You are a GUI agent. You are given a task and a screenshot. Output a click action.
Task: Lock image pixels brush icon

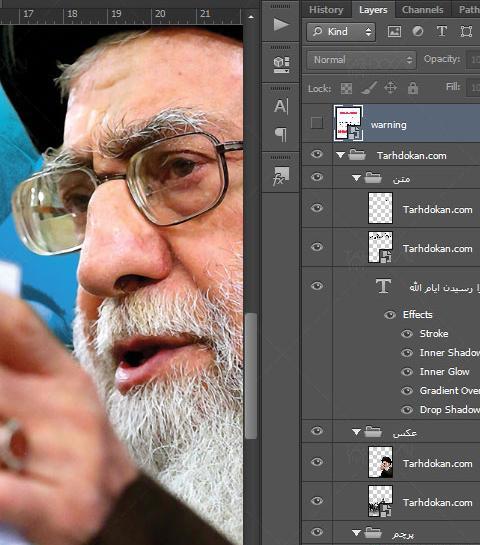pyautogui.click(x=369, y=88)
